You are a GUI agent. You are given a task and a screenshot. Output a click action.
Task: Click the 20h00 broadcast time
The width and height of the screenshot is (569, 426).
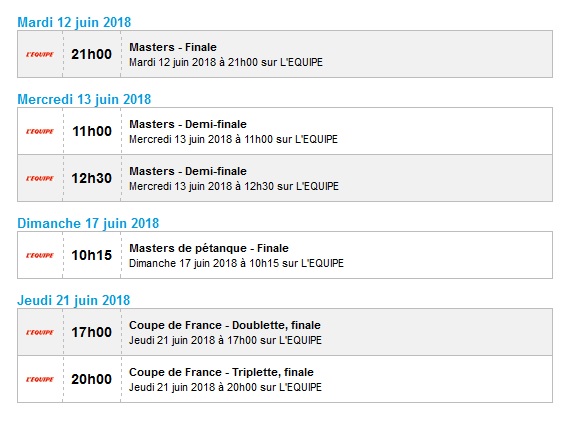(x=91, y=380)
